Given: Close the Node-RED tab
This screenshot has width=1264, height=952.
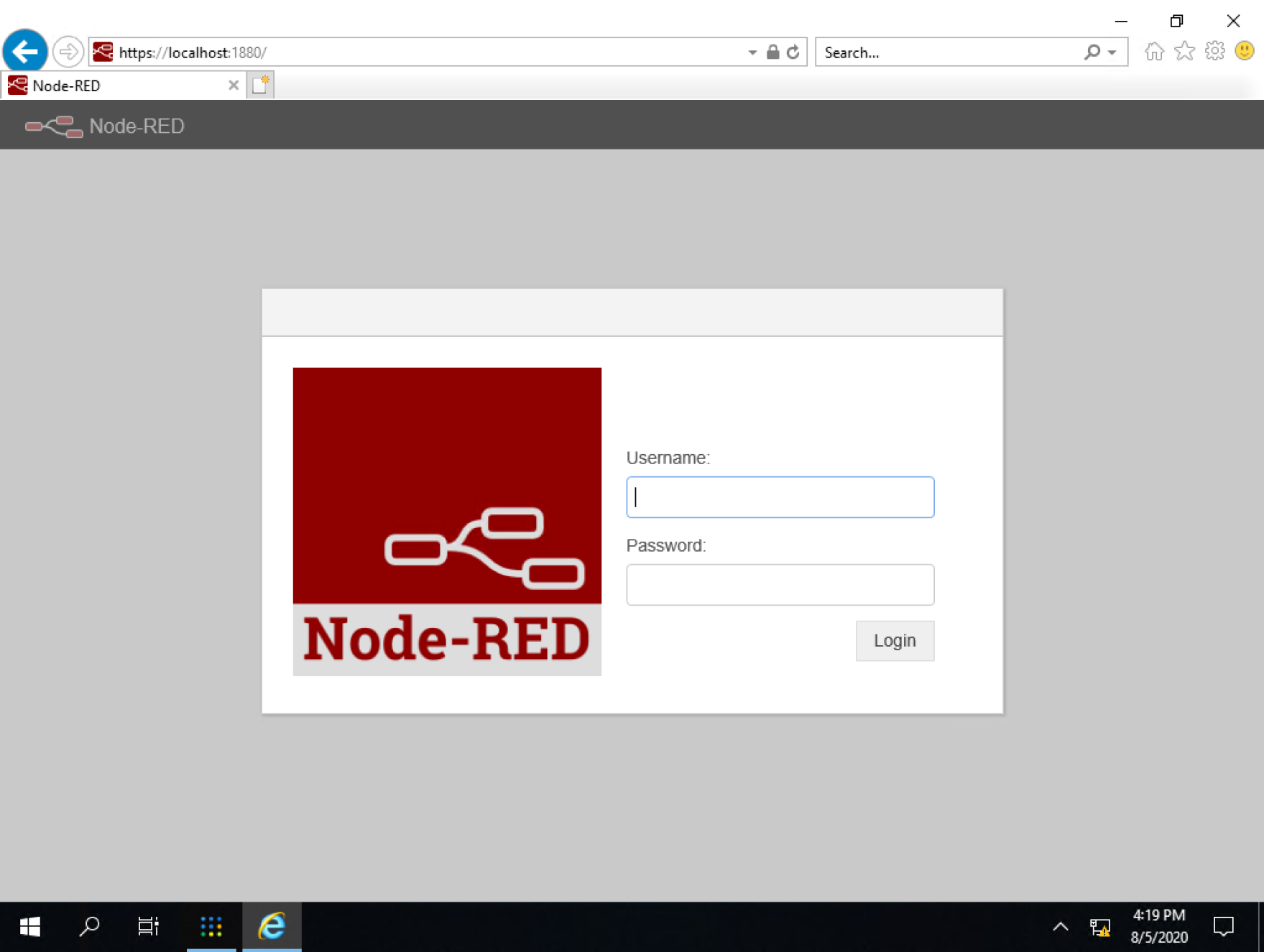Looking at the screenshot, I should (234, 85).
